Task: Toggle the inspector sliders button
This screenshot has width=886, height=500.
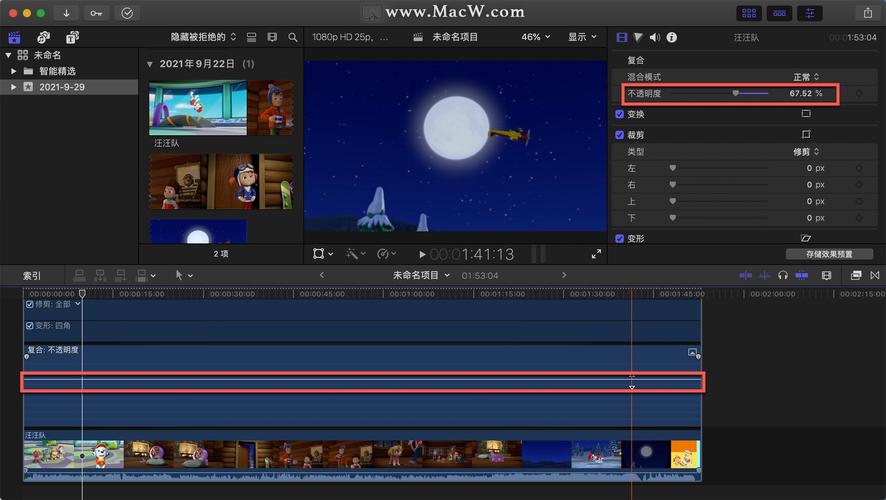Action: point(810,13)
